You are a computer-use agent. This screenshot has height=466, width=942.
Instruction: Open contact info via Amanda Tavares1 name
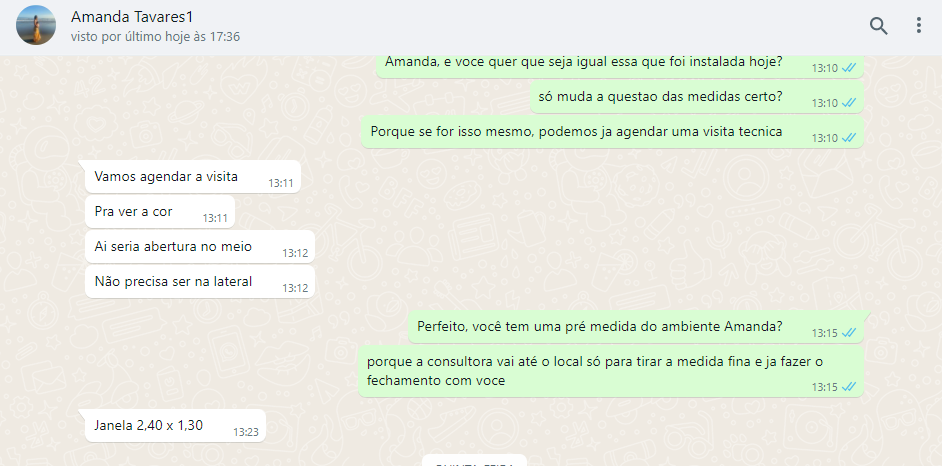coord(132,17)
